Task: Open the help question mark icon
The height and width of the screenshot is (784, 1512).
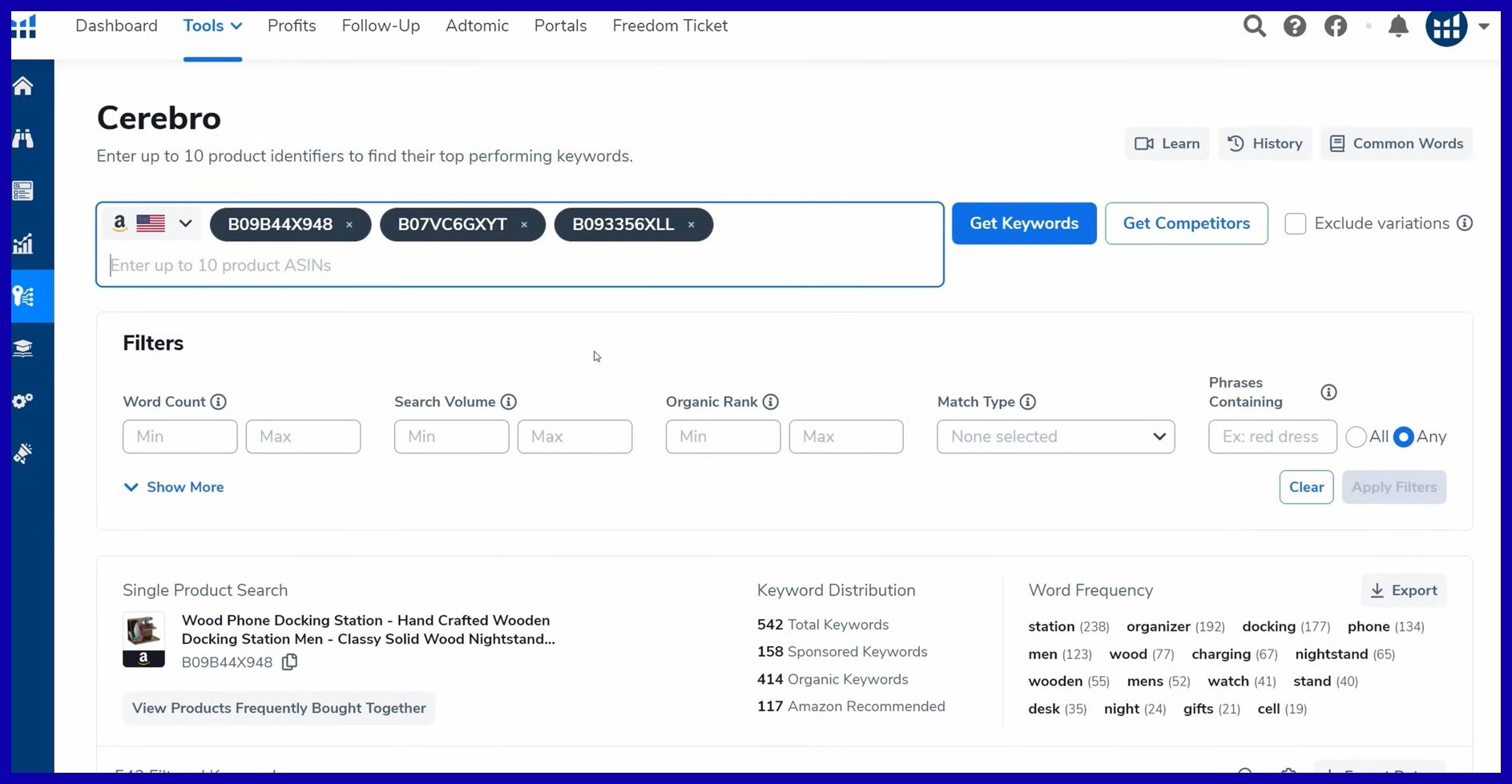Action: click(x=1295, y=26)
